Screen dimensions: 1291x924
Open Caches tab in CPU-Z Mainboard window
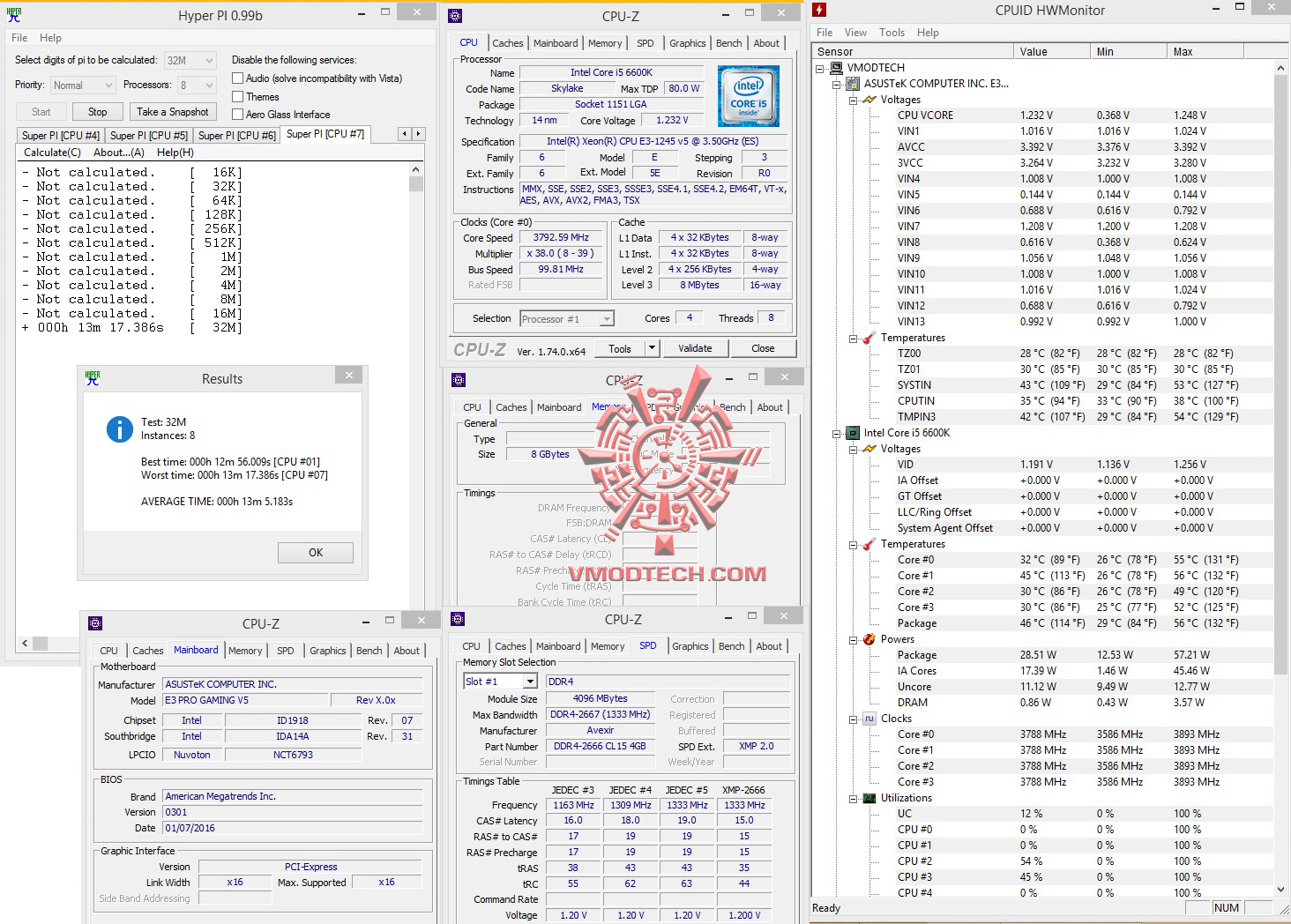tap(148, 651)
